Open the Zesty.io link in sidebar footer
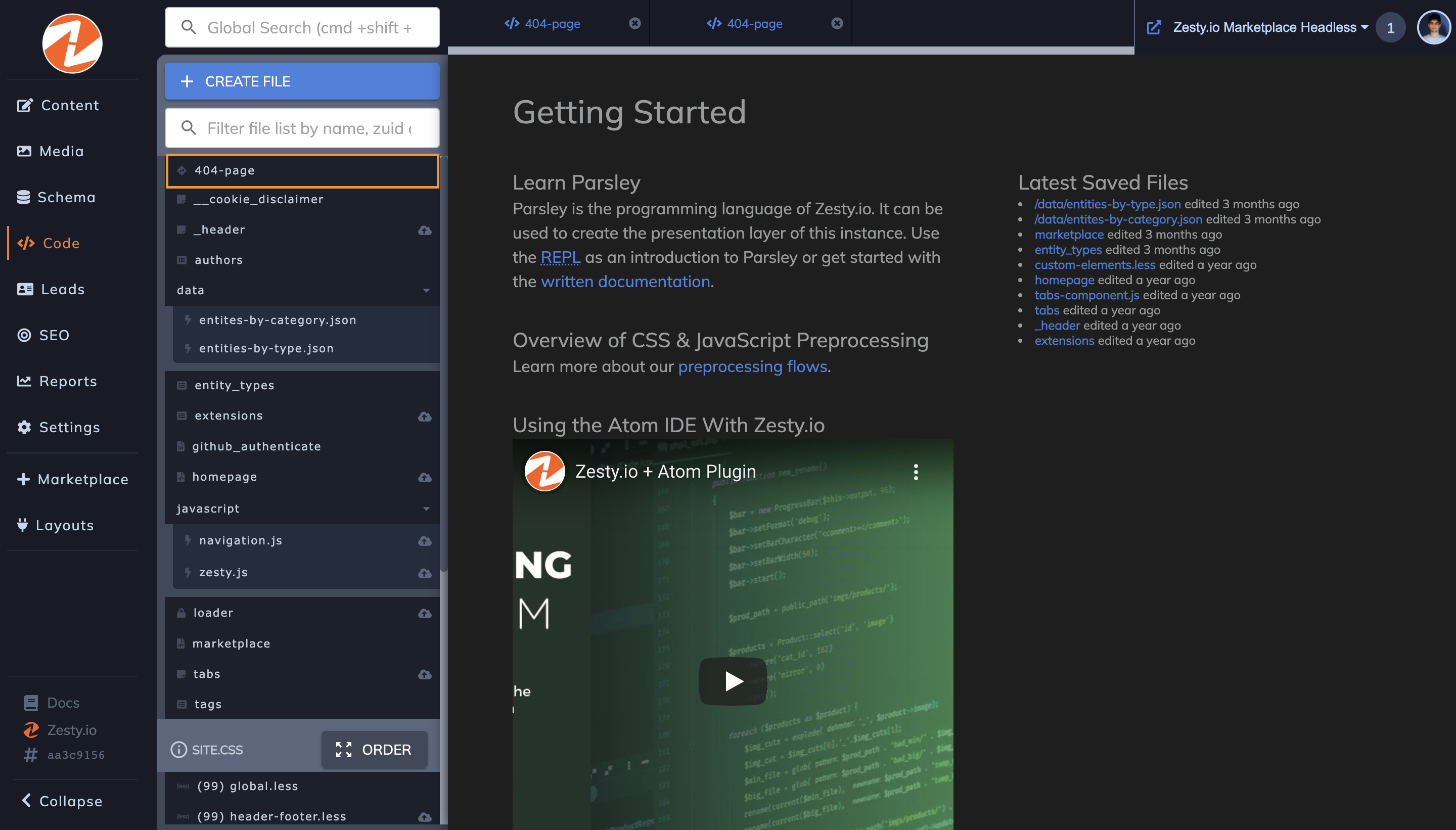This screenshot has width=1456, height=830. [60, 730]
